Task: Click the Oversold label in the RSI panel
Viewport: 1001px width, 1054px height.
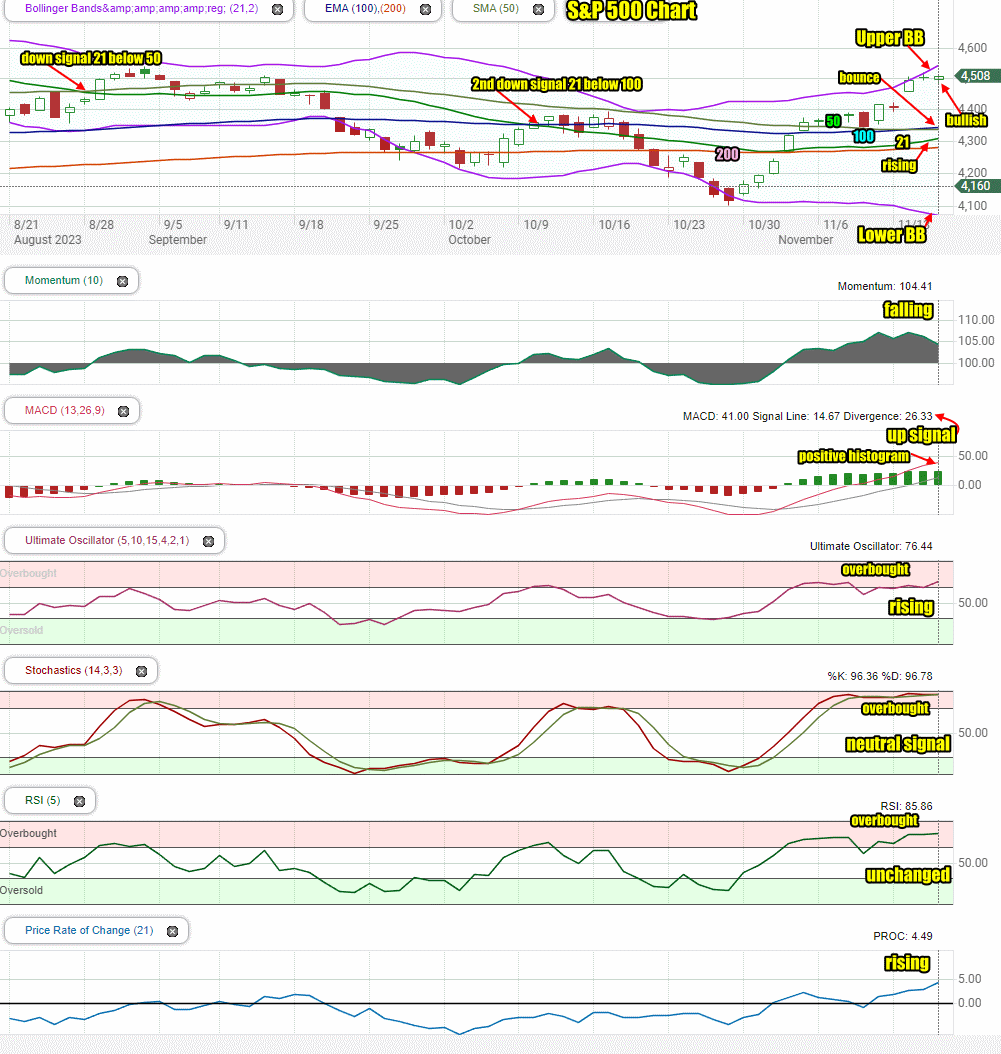Action: [22, 890]
